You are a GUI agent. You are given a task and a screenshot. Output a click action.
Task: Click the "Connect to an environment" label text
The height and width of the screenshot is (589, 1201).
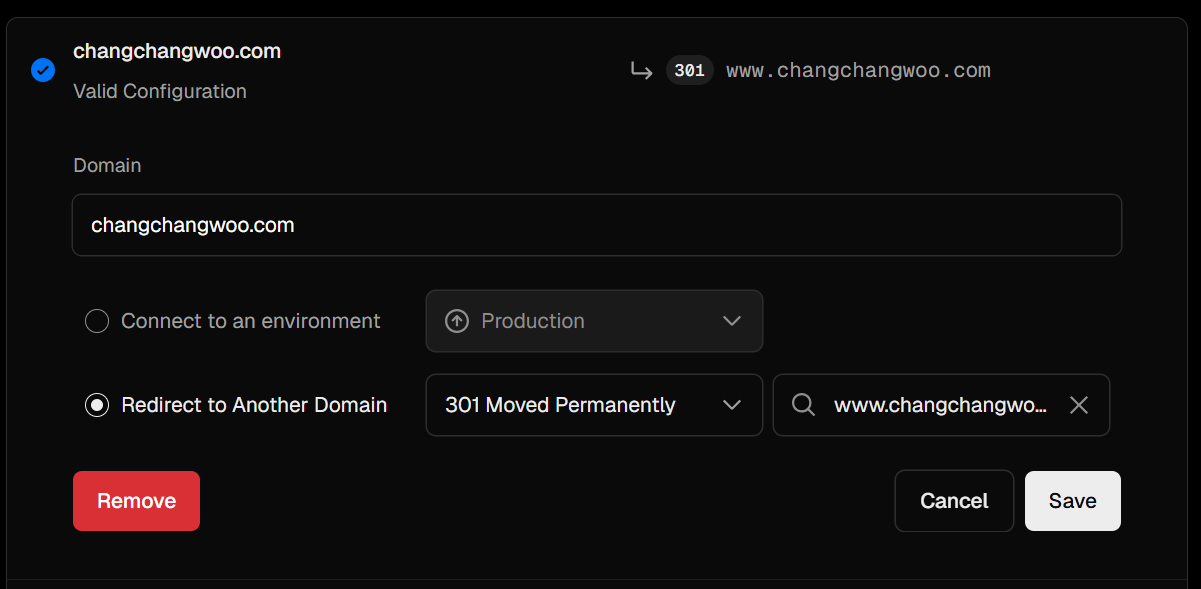[x=251, y=321]
